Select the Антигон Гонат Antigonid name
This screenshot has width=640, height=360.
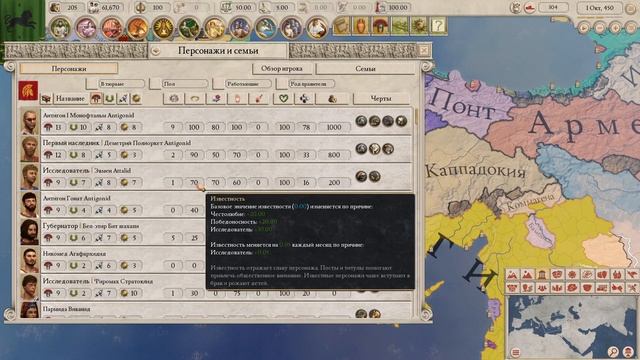tap(76, 198)
